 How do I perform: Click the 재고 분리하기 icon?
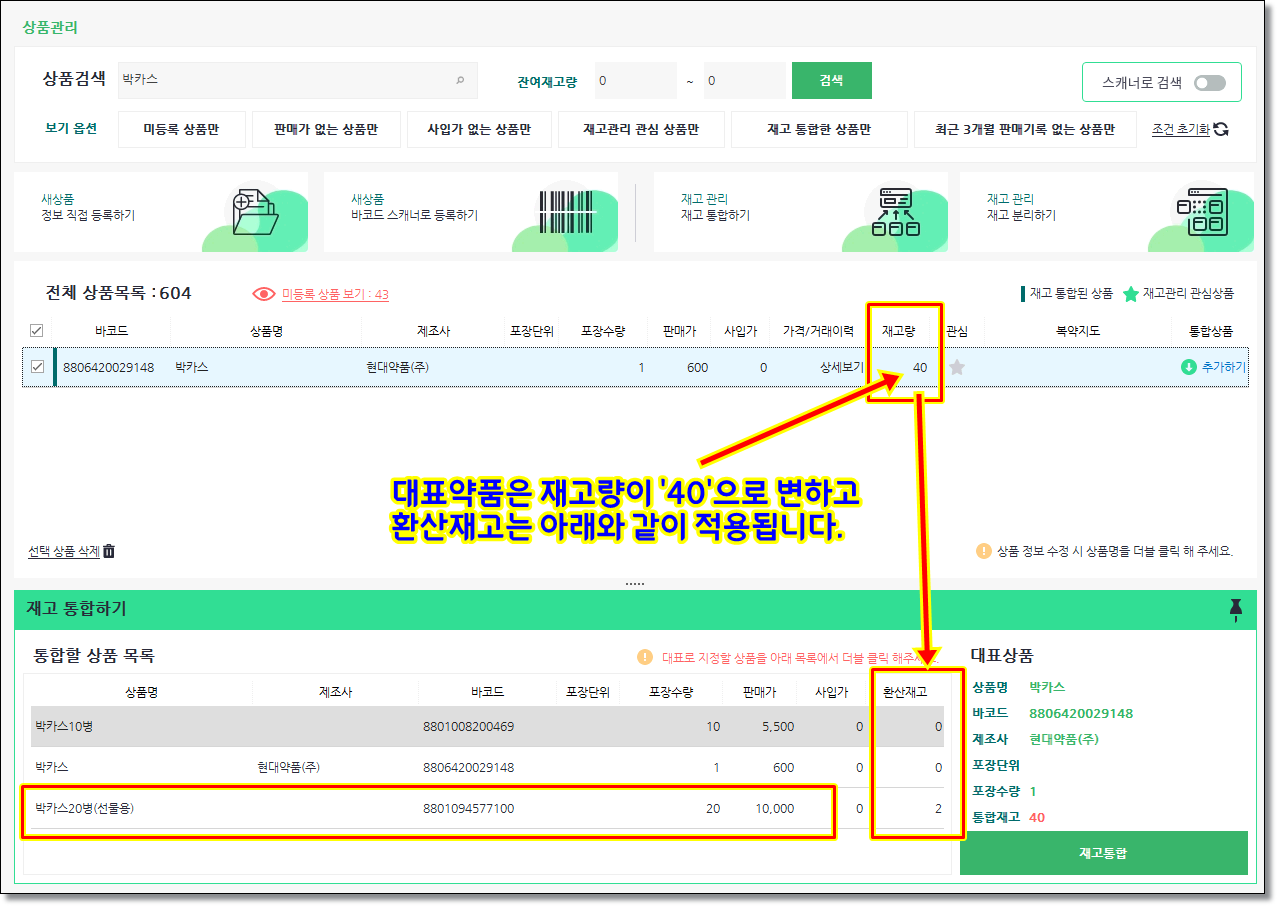point(1201,212)
